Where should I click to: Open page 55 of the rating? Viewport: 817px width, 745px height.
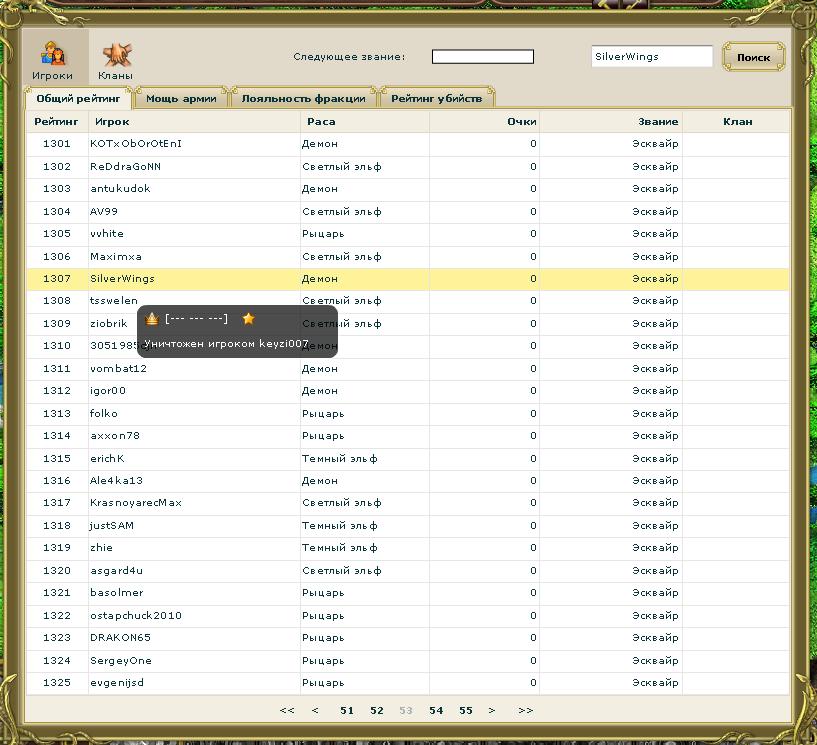pyautogui.click(x=466, y=710)
